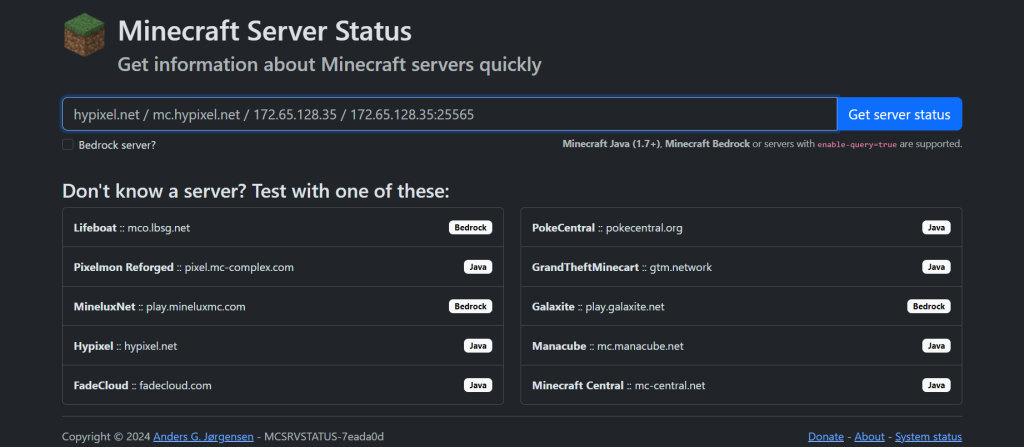The height and width of the screenshot is (447, 1024).
Task: Click the Java badge on Manacube row
Action: tap(936, 346)
